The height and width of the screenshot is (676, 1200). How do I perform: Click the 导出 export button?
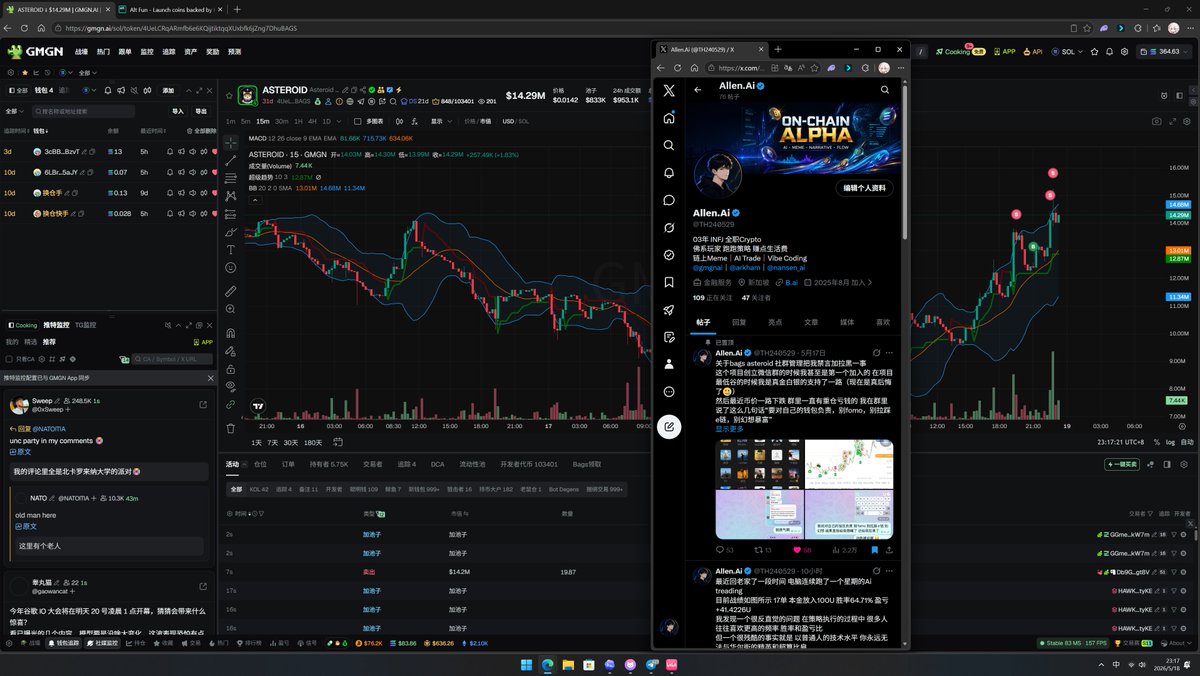(x=201, y=111)
